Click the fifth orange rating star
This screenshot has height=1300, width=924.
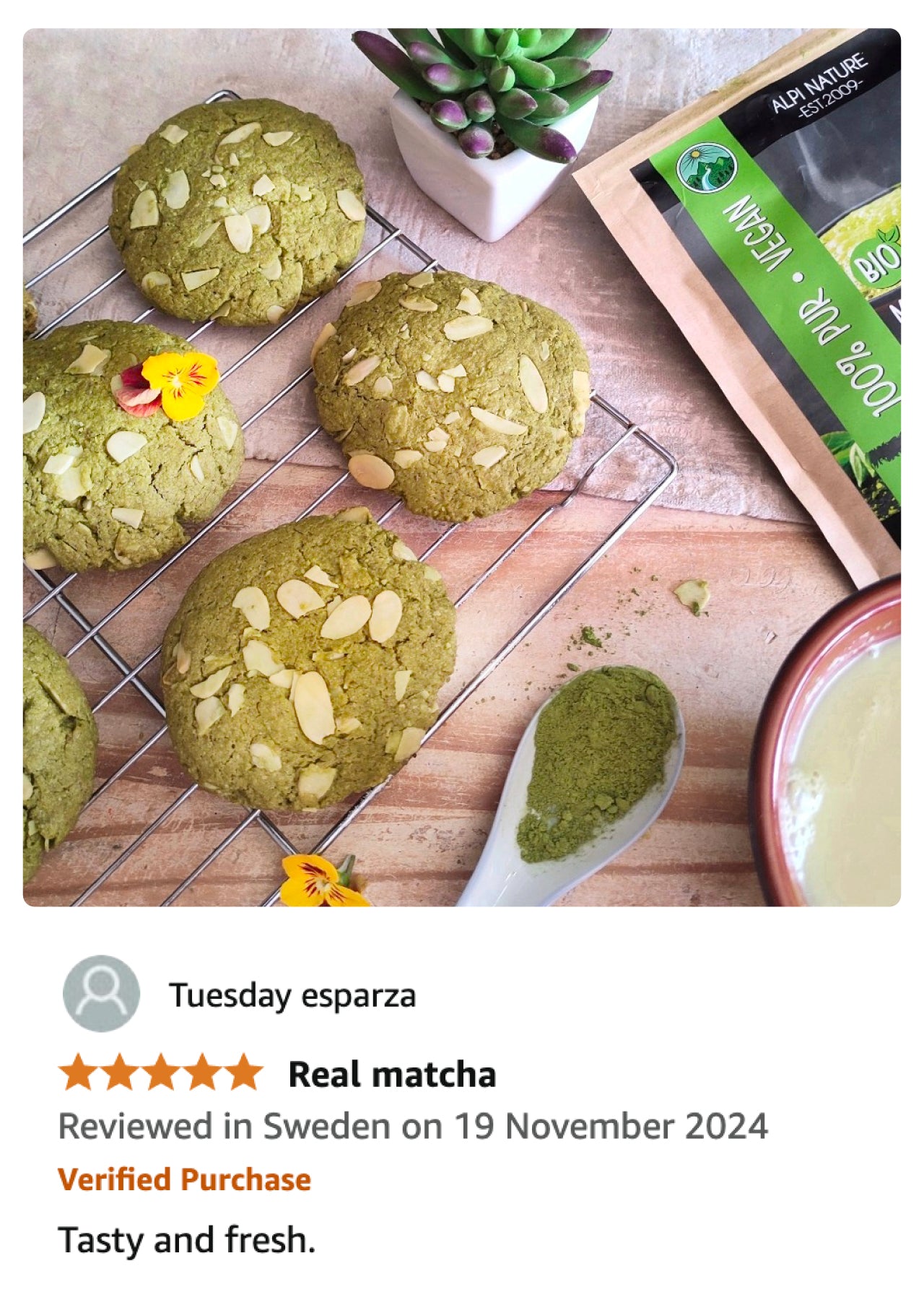pyautogui.click(x=243, y=1072)
